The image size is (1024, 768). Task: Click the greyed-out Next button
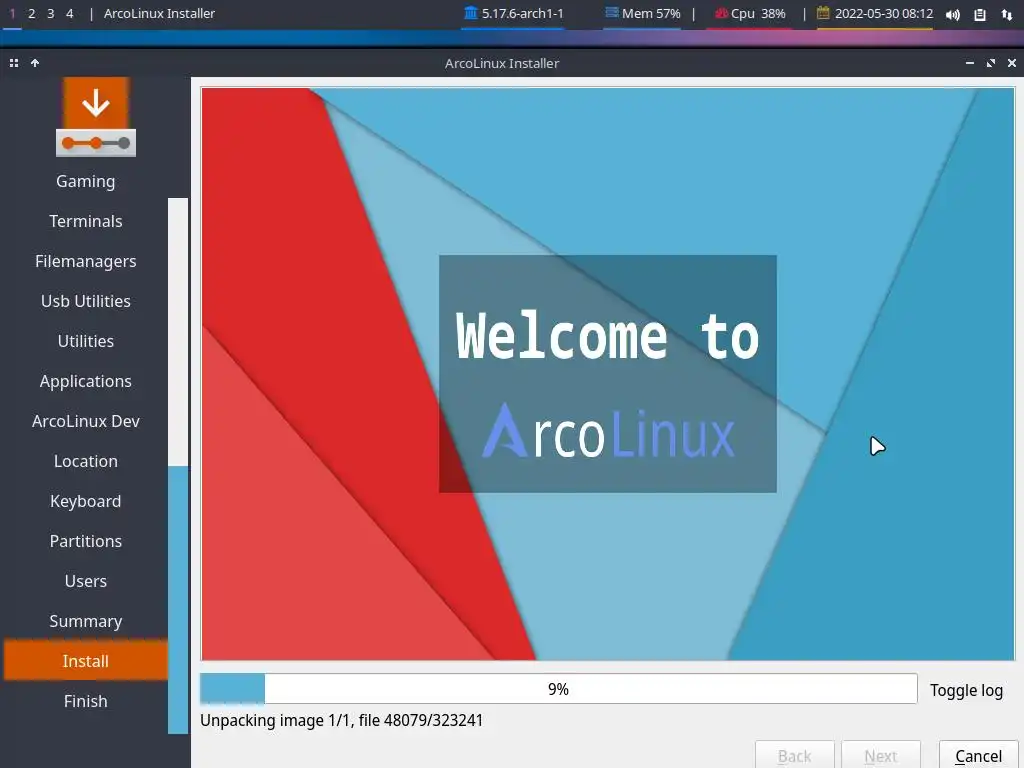pos(881,755)
